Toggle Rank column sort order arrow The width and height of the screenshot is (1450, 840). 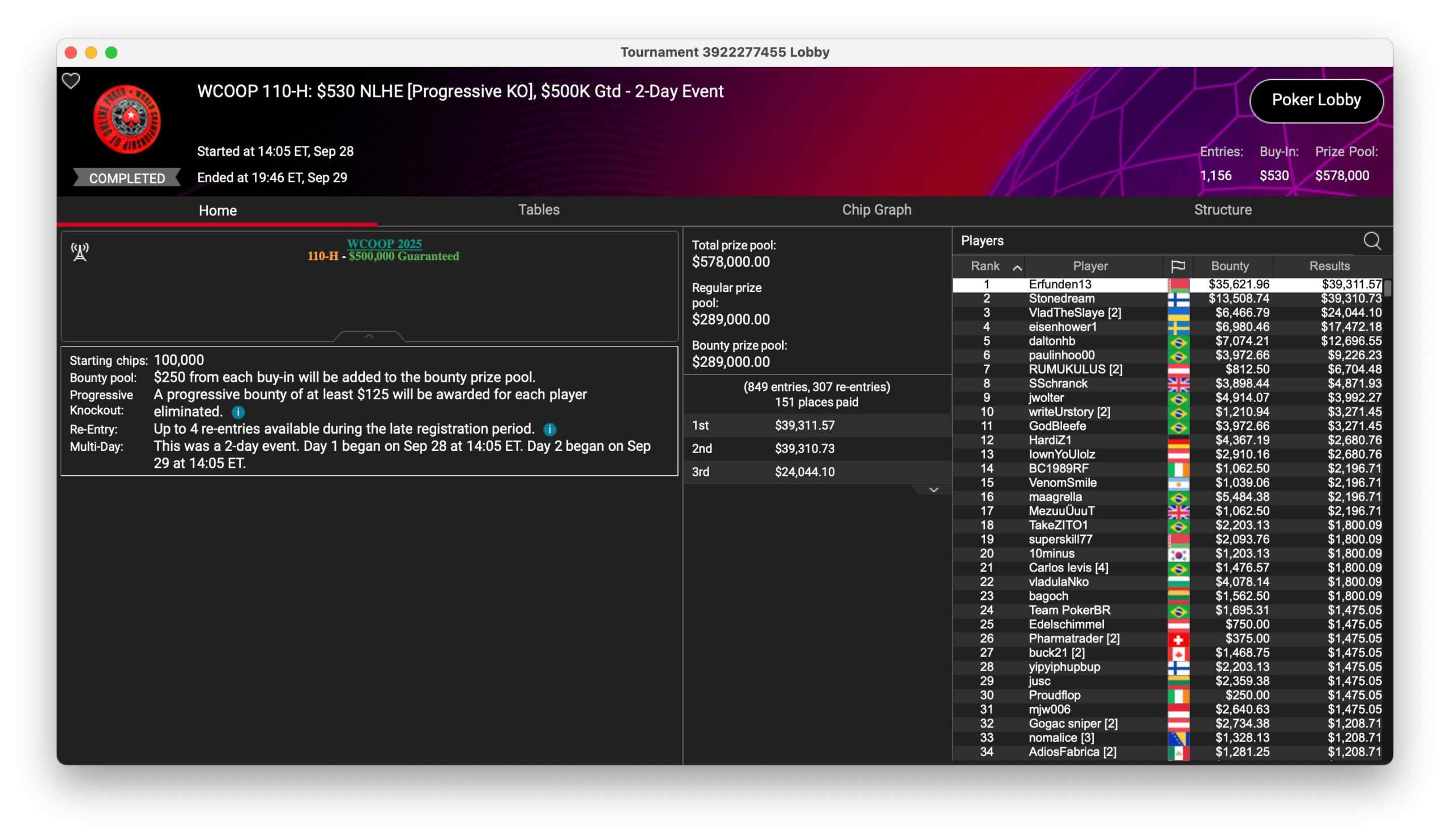[x=1017, y=267]
